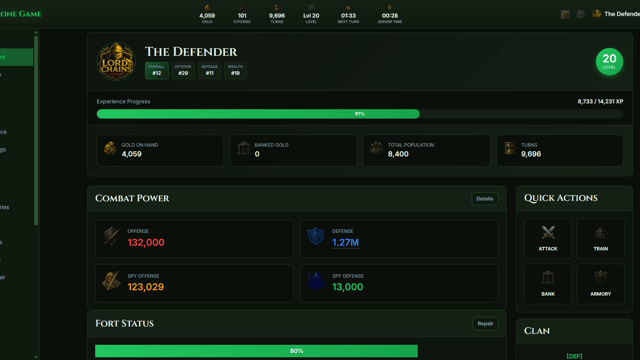The height and width of the screenshot is (360, 640).
Task: Open the settings gear icon in header
Action: [x=580, y=14]
